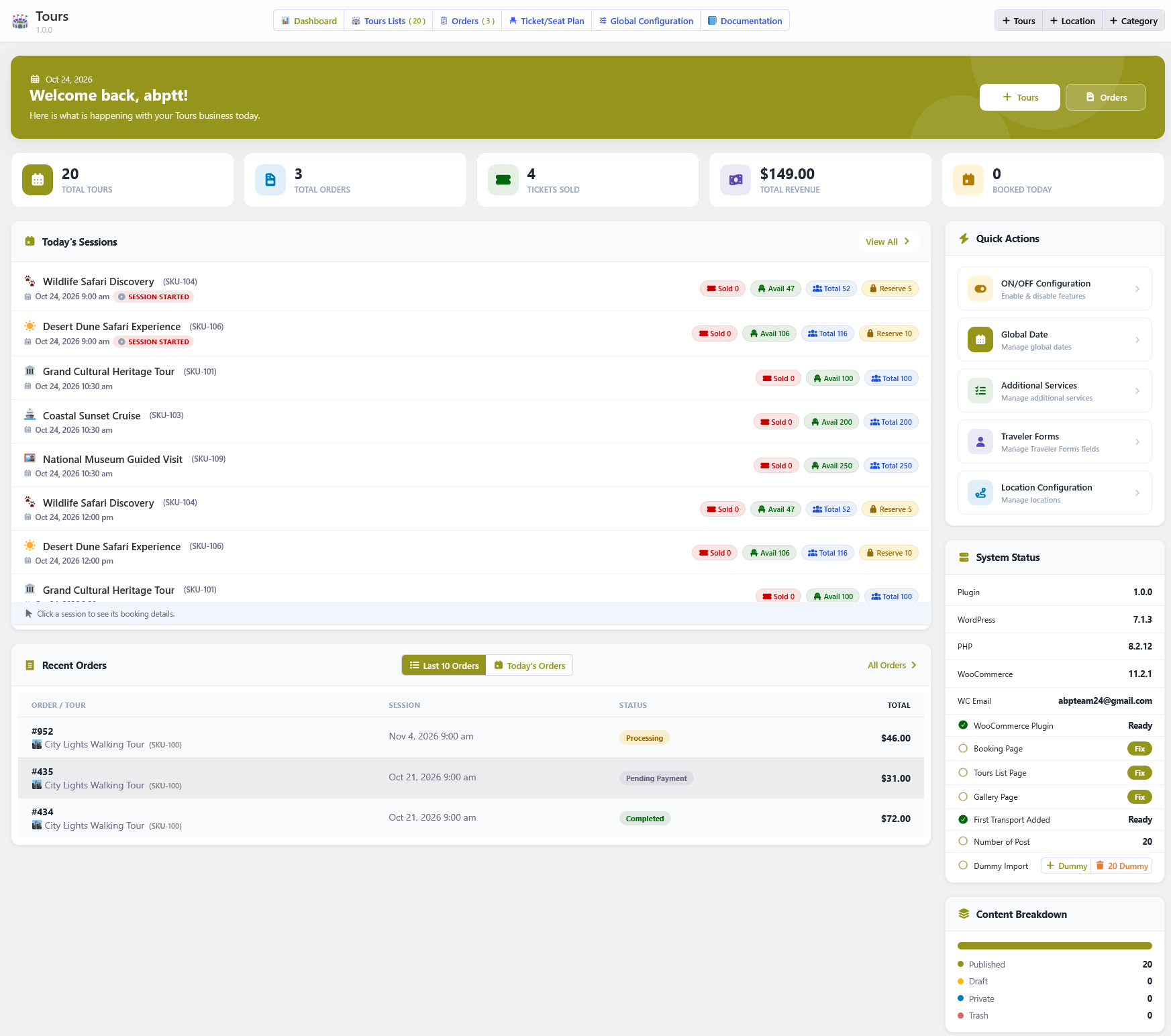Click the green check for First Transport Added
The width and height of the screenshot is (1171, 1036).
tap(963, 819)
